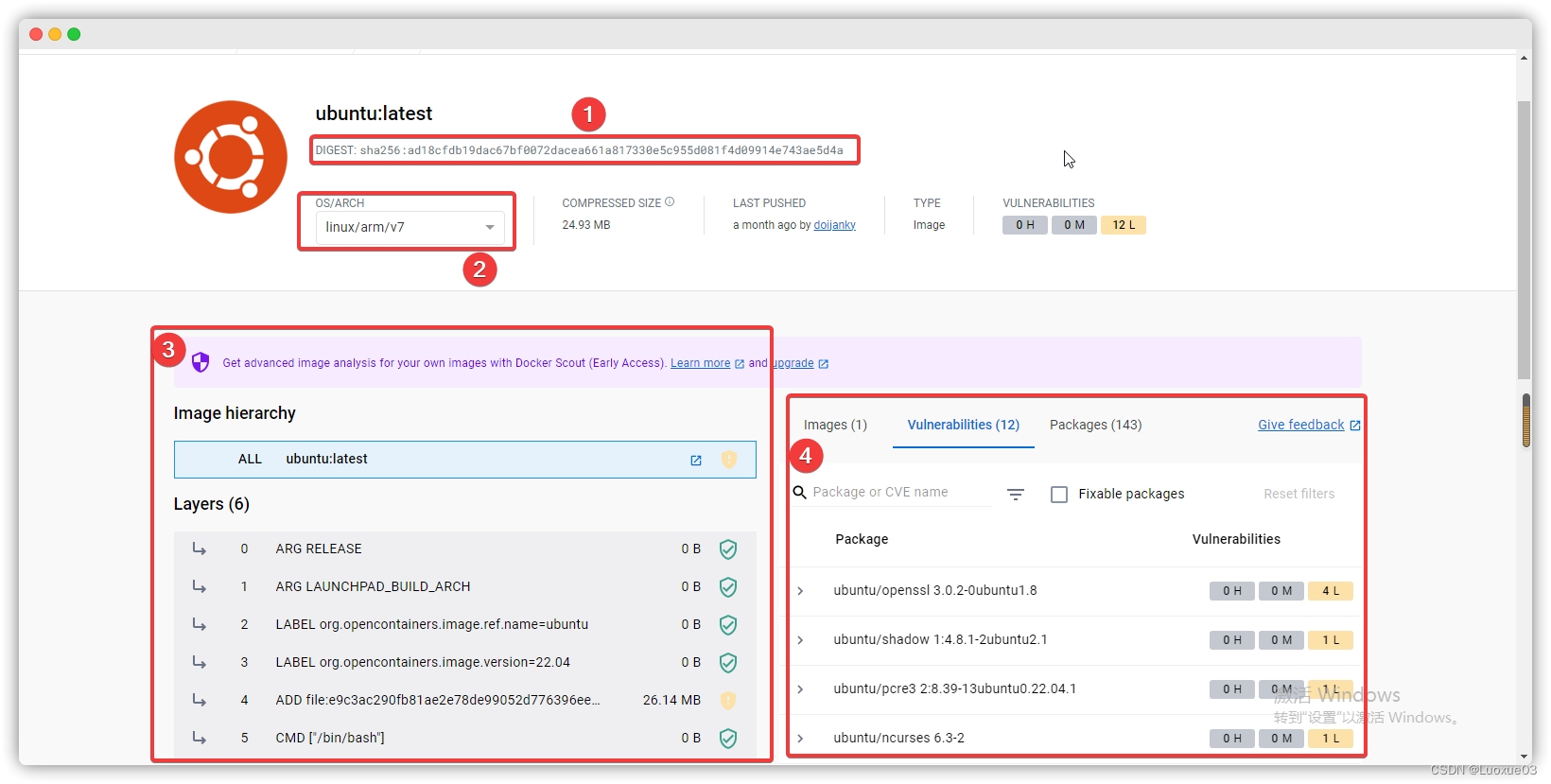Open the Give feedback link
1551x784 pixels.
[x=1300, y=426]
